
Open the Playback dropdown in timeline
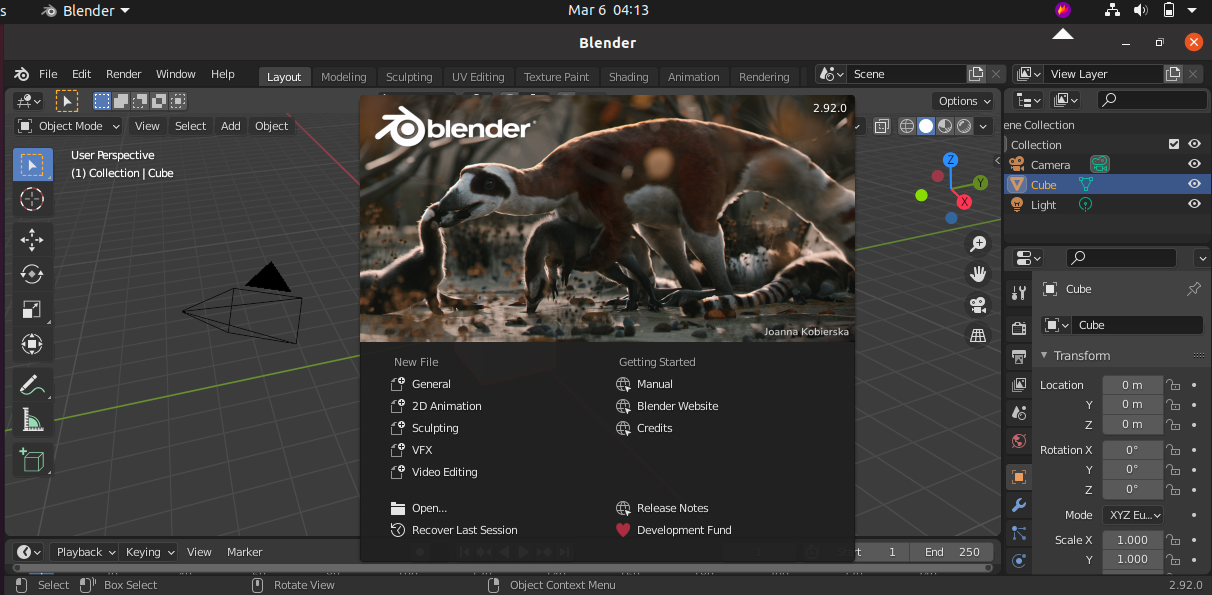coord(84,552)
